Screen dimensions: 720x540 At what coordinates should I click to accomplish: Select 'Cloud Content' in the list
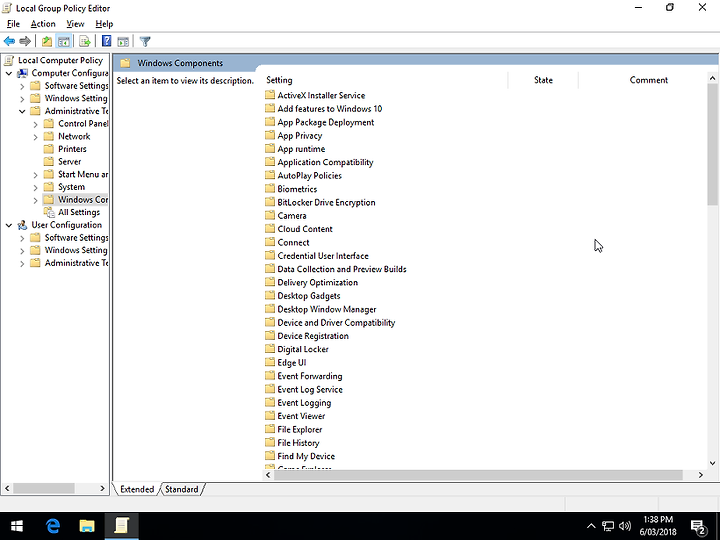click(x=305, y=229)
